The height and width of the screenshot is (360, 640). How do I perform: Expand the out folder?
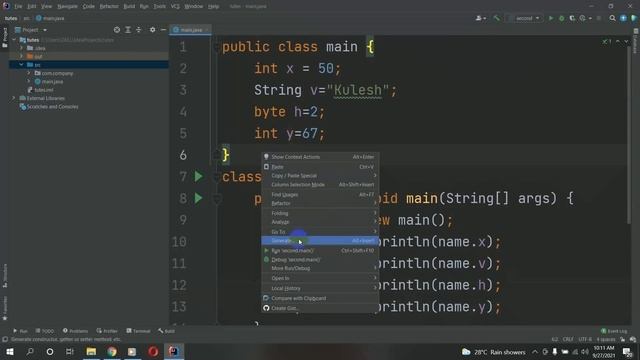pos(21,56)
